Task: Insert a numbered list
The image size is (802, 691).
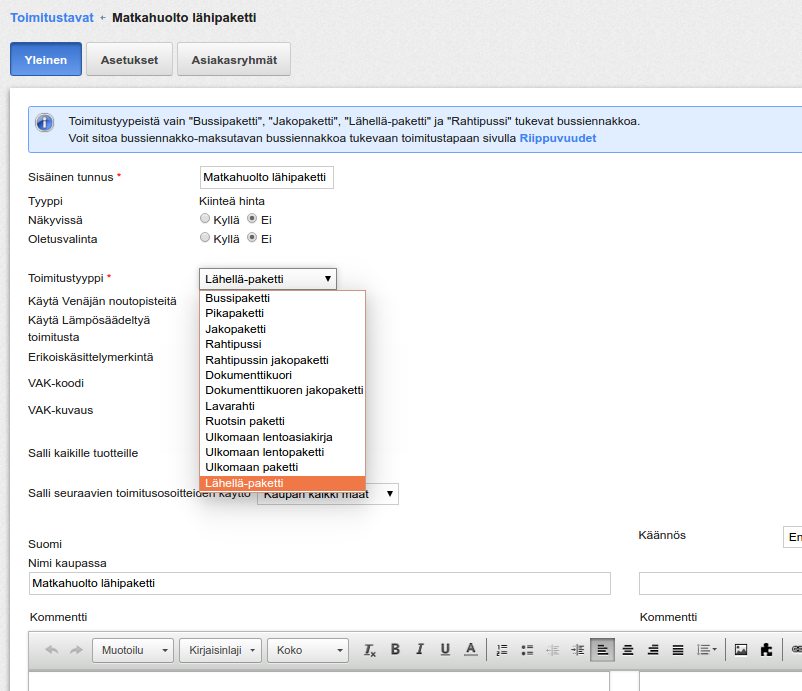Action: pyautogui.click(x=502, y=650)
